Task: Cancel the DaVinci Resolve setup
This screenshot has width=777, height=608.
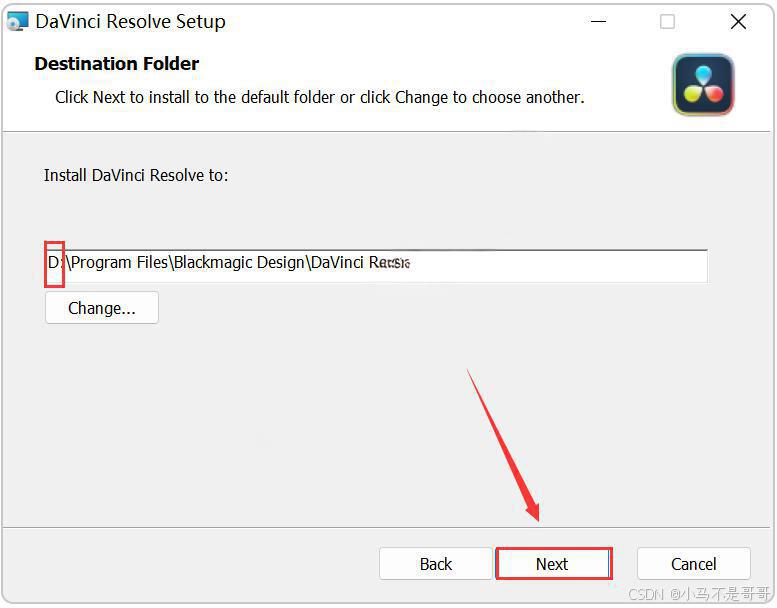Action: coord(693,563)
